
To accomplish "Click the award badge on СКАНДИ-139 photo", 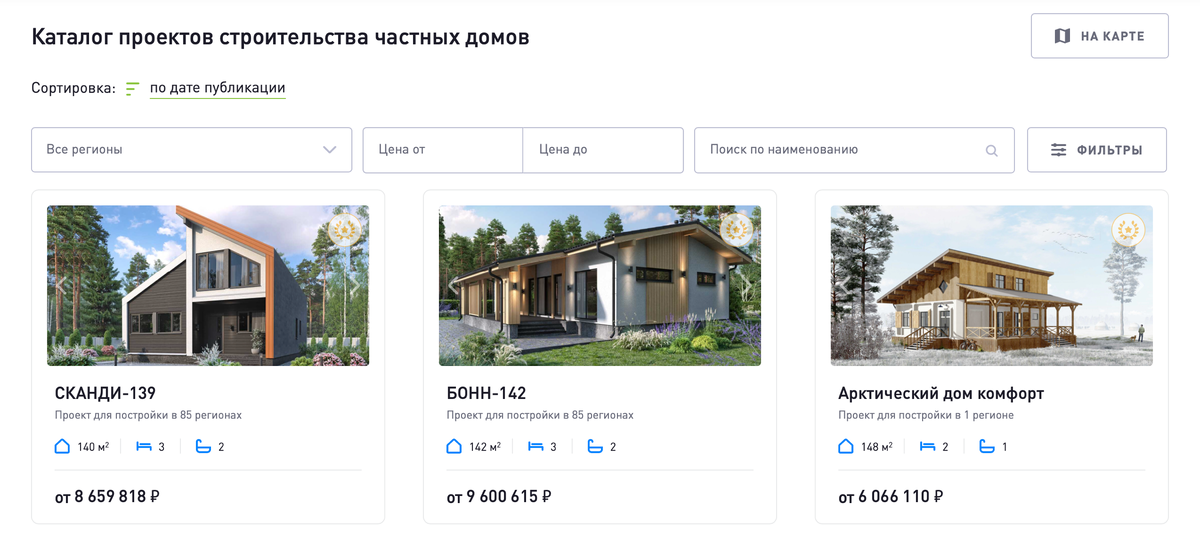I will (345, 231).
